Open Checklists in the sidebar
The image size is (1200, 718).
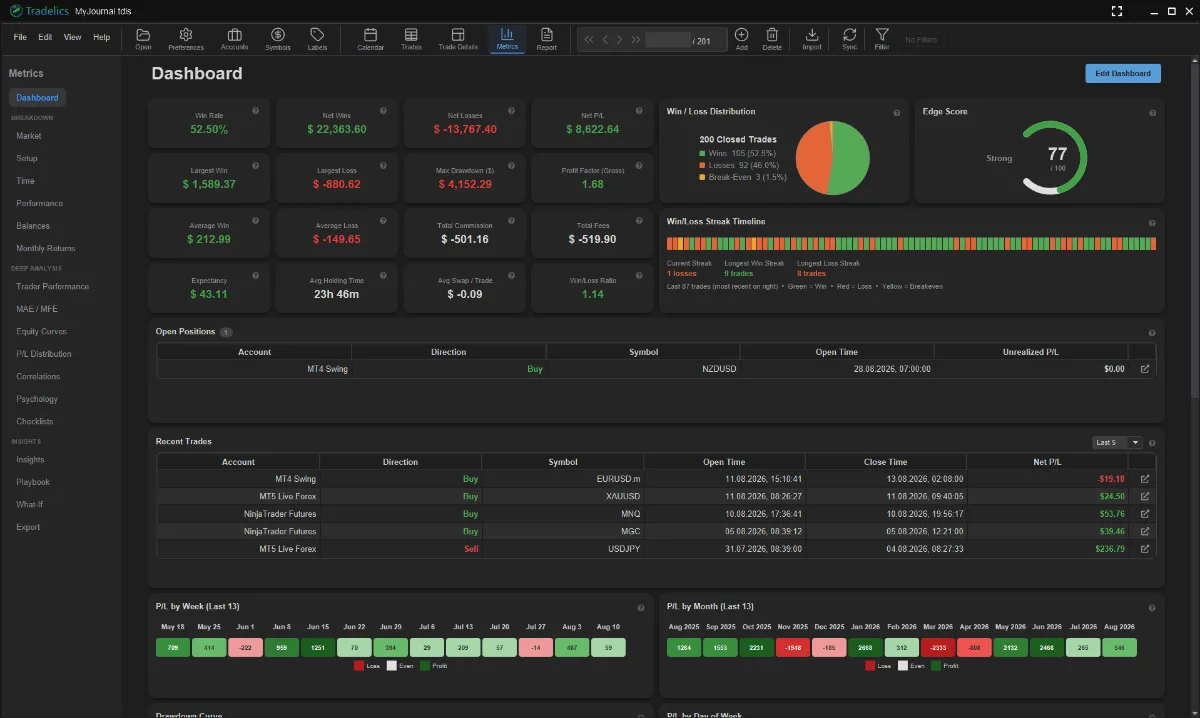click(35, 421)
